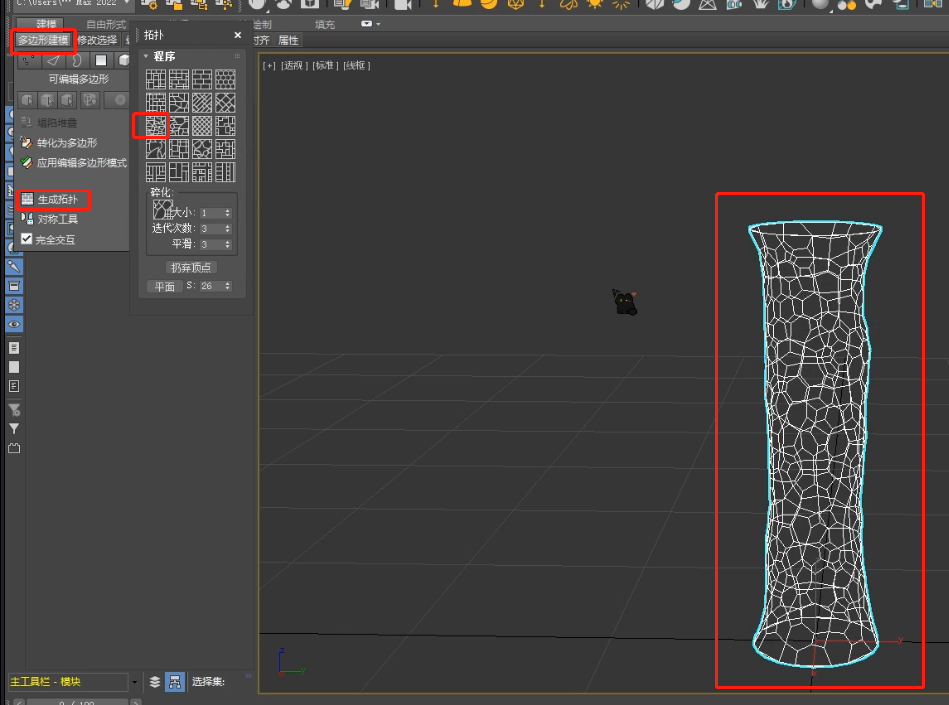Toggle 完全交互 checkbox

tap(26, 239)
